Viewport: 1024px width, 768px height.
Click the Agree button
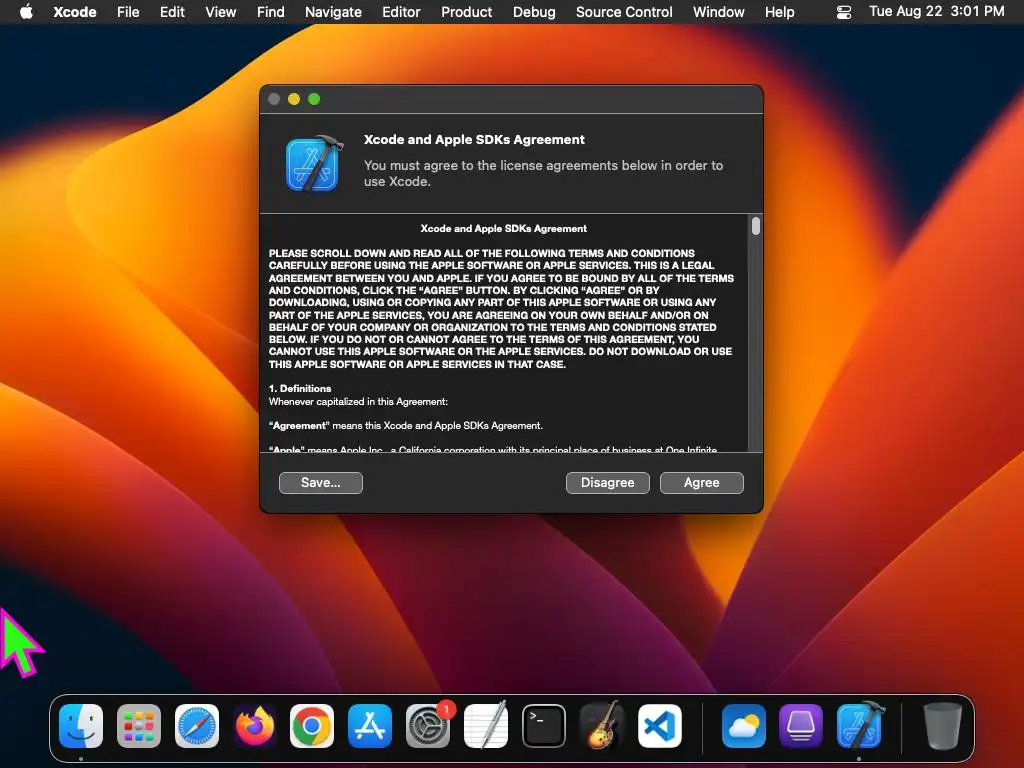point(701,483)
